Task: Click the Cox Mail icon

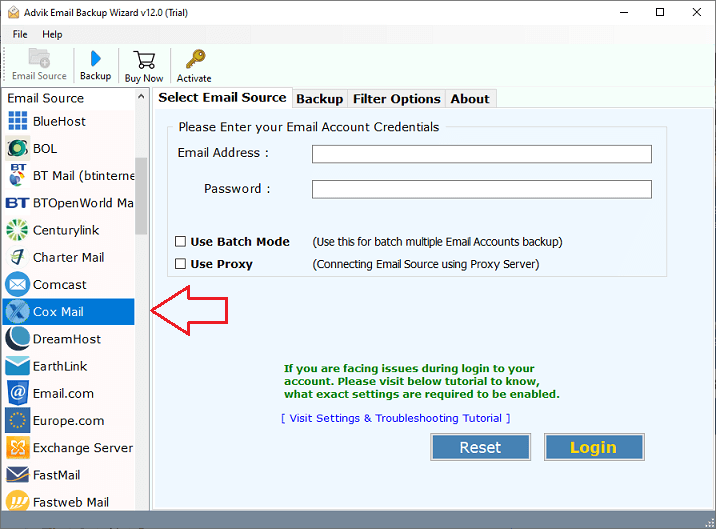Action: pyautogui.click(x=17, y=312)
